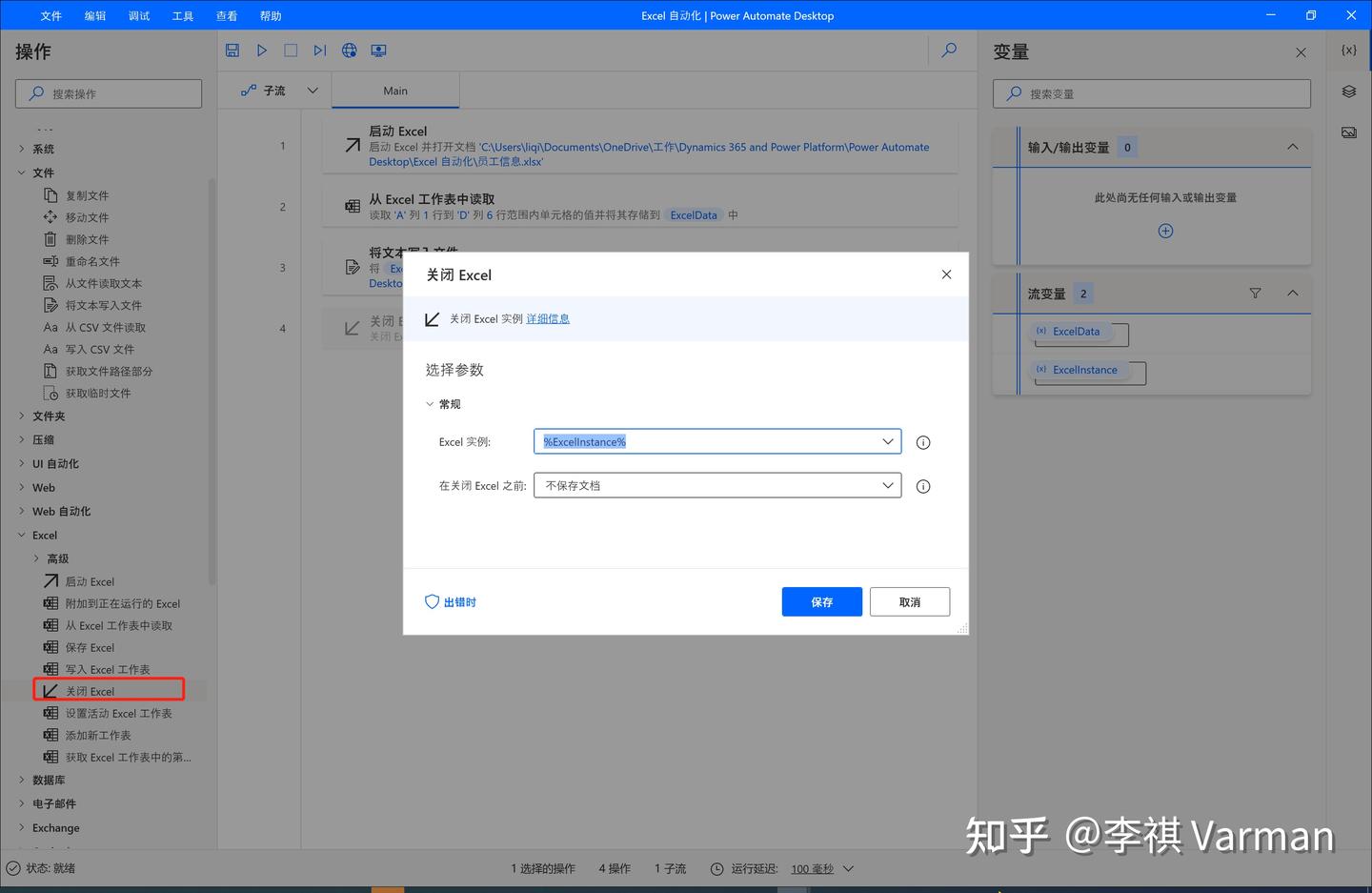Expand the 数据库 actions category
The width and height of the screenshot is (1372, 893).
48,780
